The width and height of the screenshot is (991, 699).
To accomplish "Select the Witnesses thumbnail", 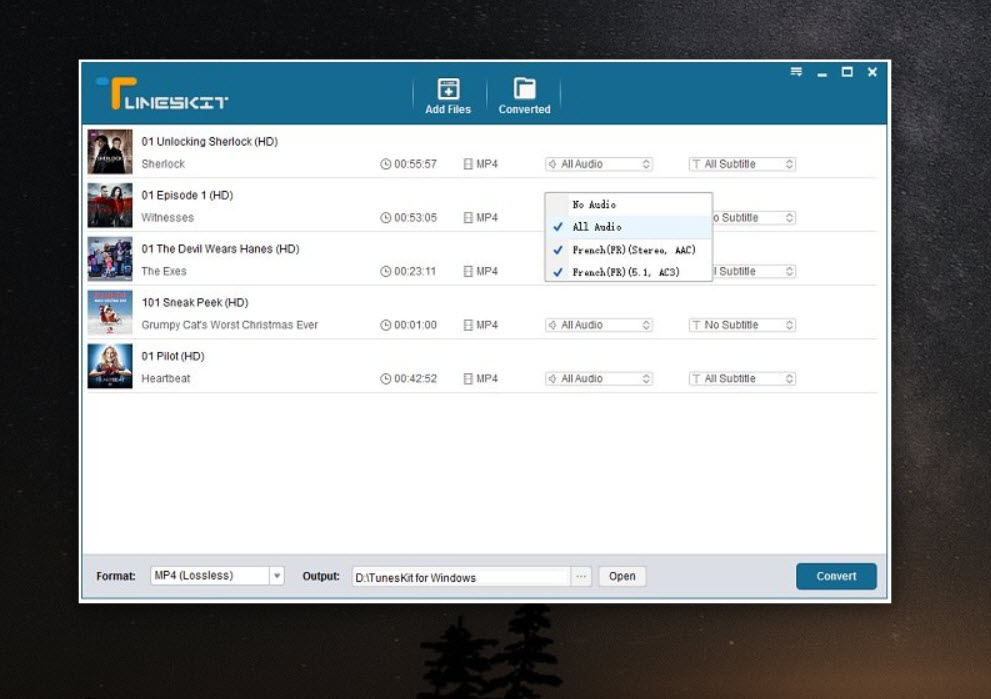I will [x=110, y=205].
